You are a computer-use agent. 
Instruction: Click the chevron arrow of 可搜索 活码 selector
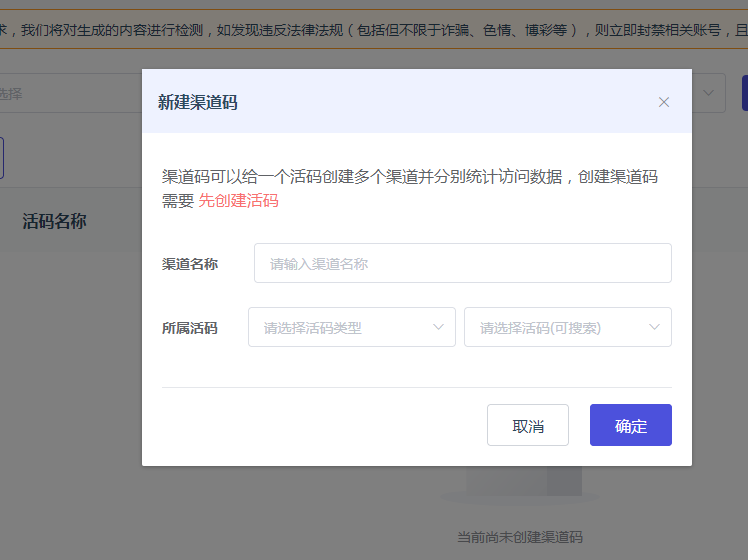tap(654, 327)
